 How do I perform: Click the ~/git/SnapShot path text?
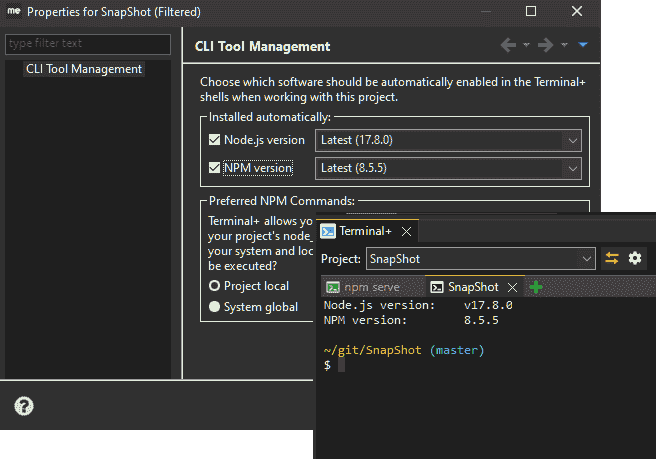372,350
